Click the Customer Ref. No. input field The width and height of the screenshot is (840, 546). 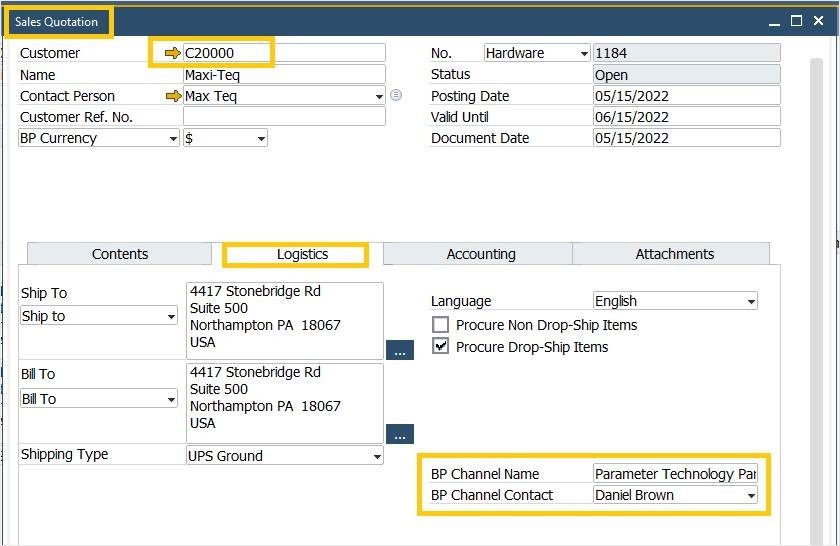(x=283, y=117)
